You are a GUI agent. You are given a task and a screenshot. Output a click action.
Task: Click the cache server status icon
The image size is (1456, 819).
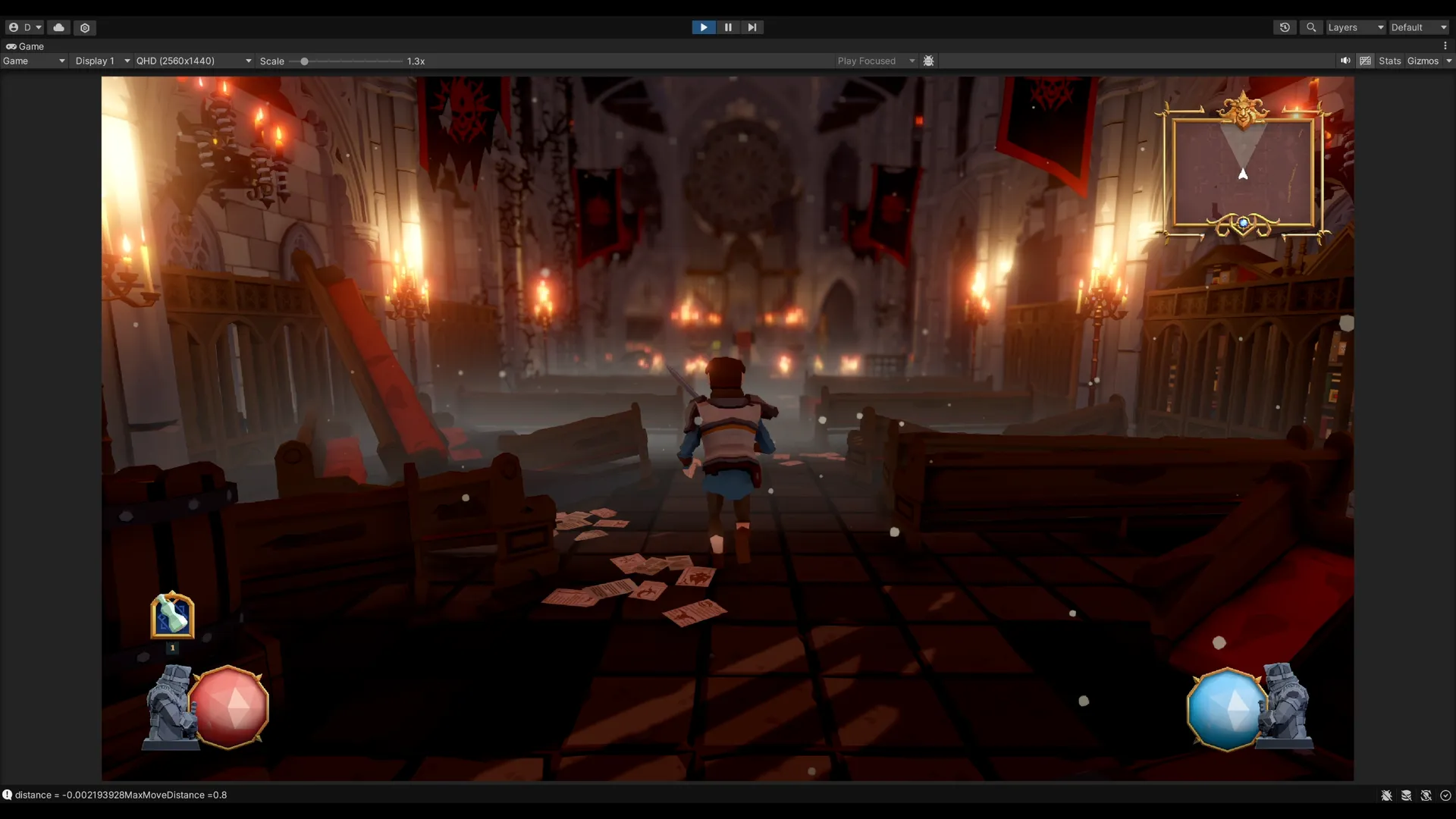(x=1406, y=795)
